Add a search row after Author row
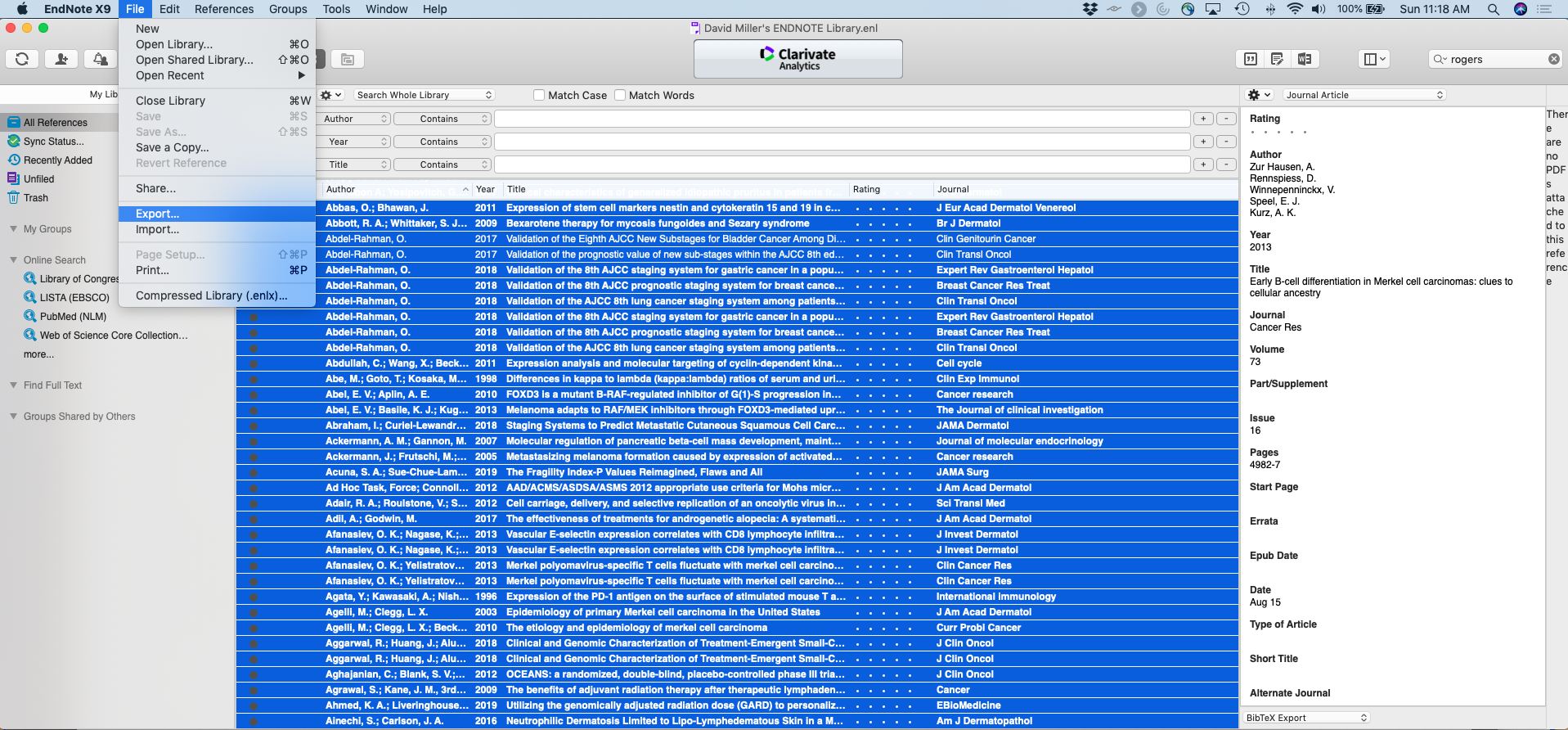The image size is (1568, 730). pos(1203,119)
